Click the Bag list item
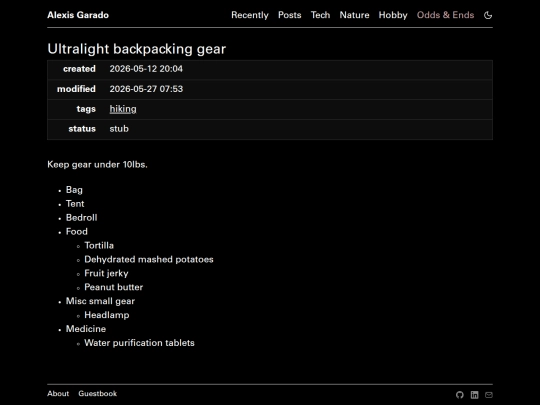Screen dimensions: 540x405 [74, 190]
